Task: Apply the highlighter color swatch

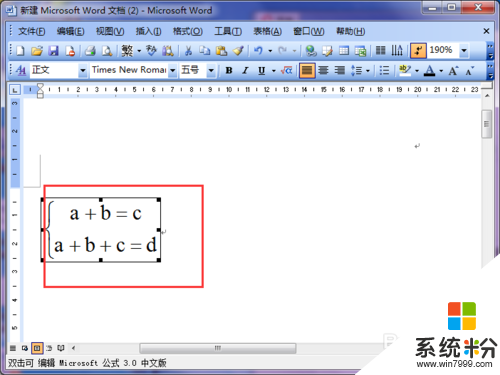Action: [405, 71]
